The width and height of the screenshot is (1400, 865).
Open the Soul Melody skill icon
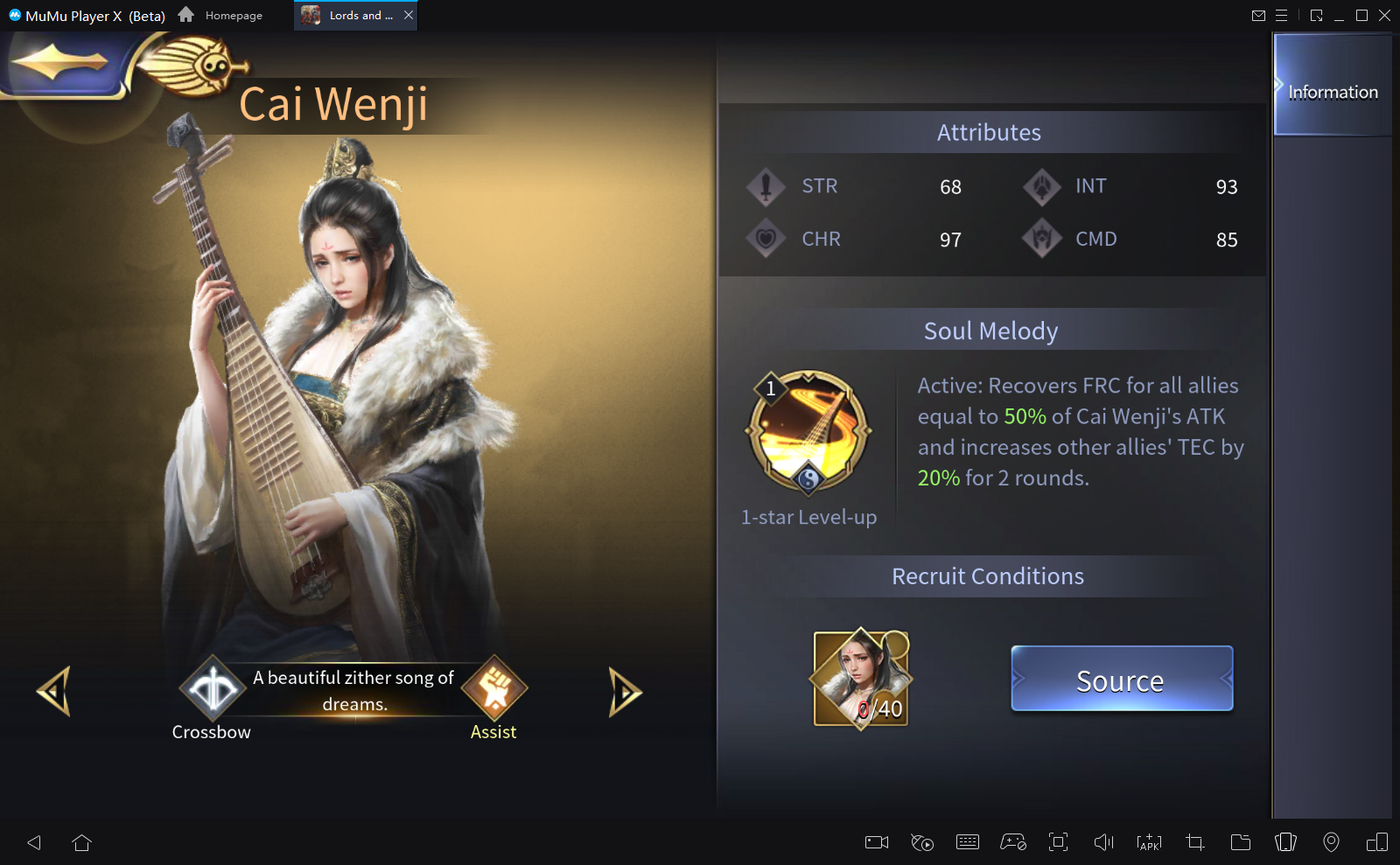click(x=808, y=432)
